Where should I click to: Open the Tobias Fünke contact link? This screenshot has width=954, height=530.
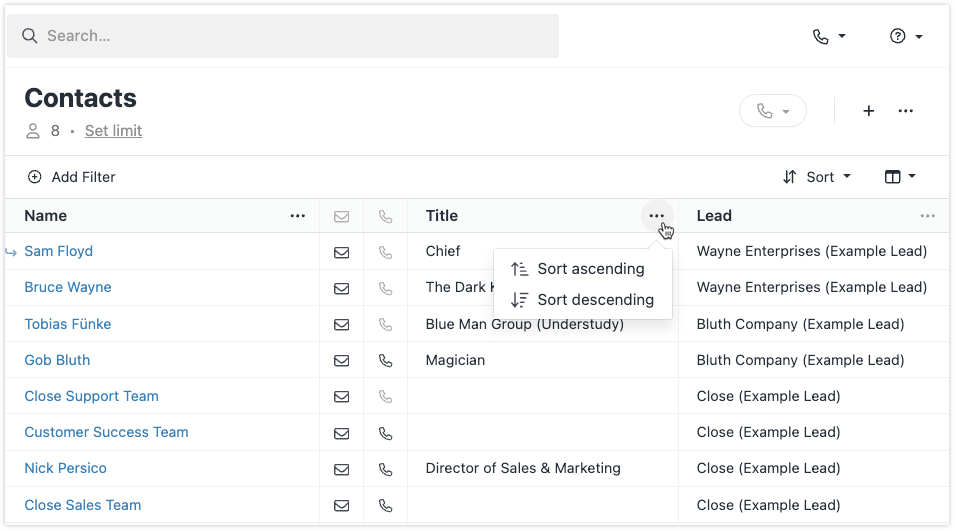coord(68,324)
